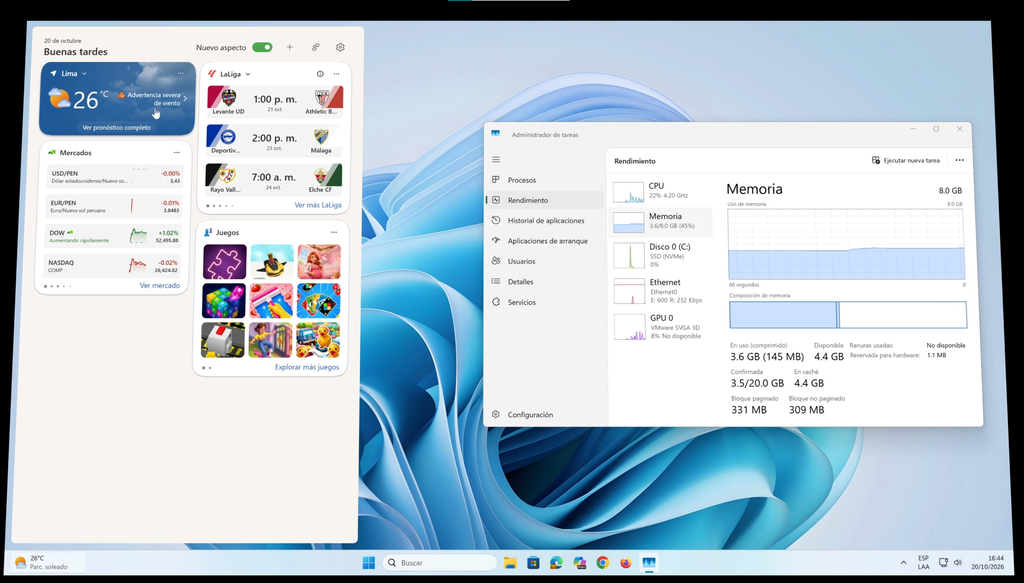Open Microsoft Edge from taskbar
The width and height of the screenshot is (1024, 583).
[556, 562]
